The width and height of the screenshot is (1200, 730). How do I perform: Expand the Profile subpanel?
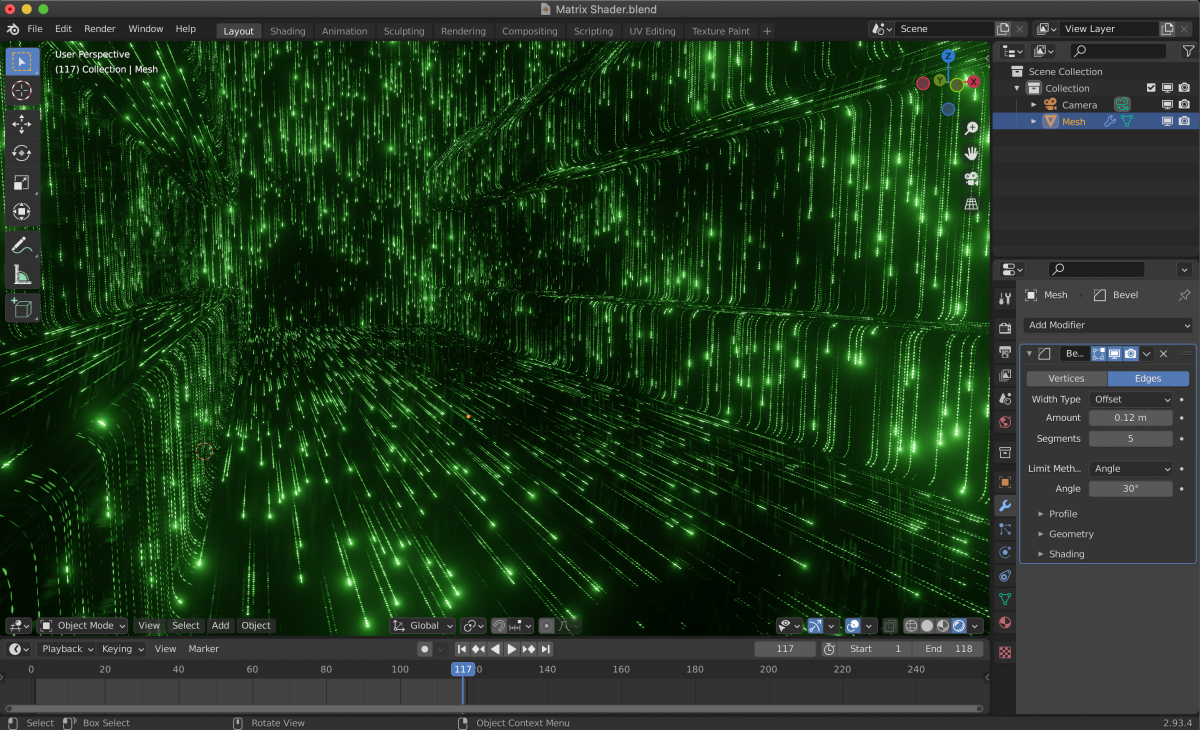[1062, 514]
